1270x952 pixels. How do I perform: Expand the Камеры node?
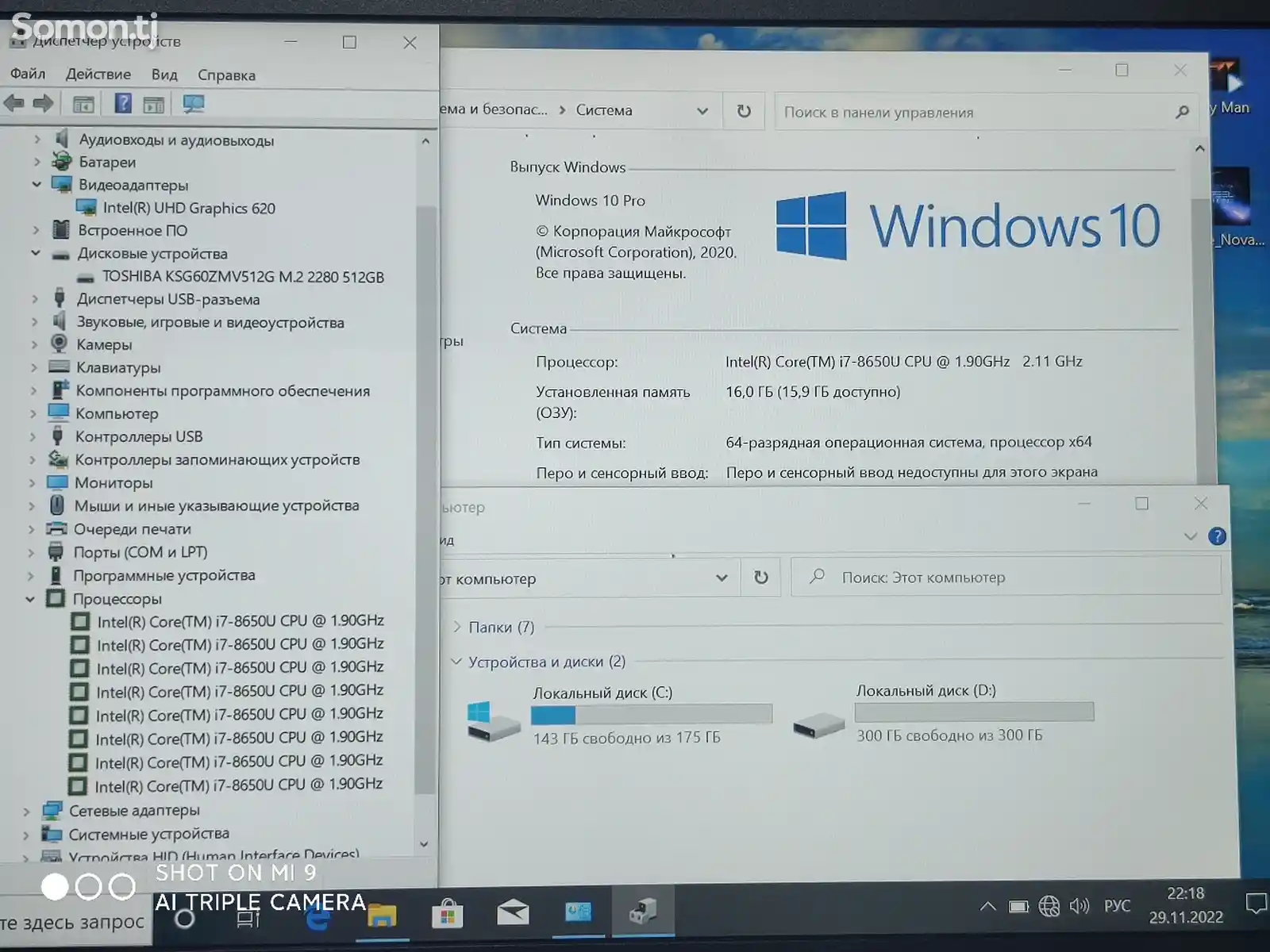[34, 344]
